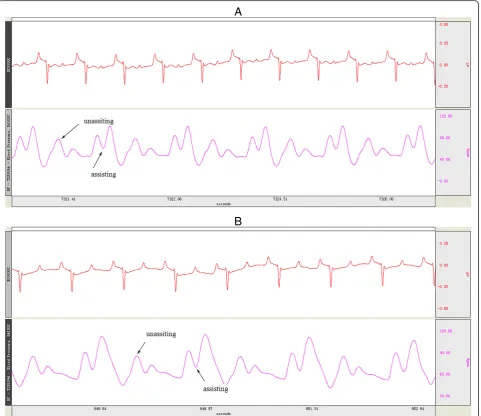Click the red ECG waveform in panel A
481x416 pixels.
click(x=223, y=66)
